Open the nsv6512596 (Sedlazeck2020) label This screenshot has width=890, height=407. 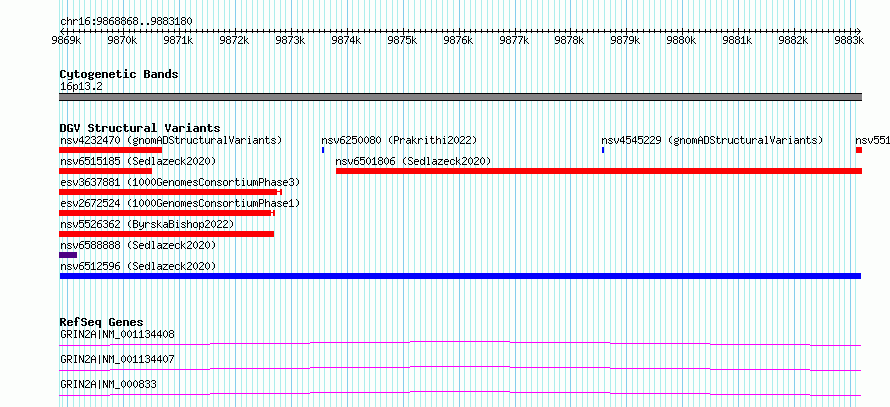[x=138, y=266]
